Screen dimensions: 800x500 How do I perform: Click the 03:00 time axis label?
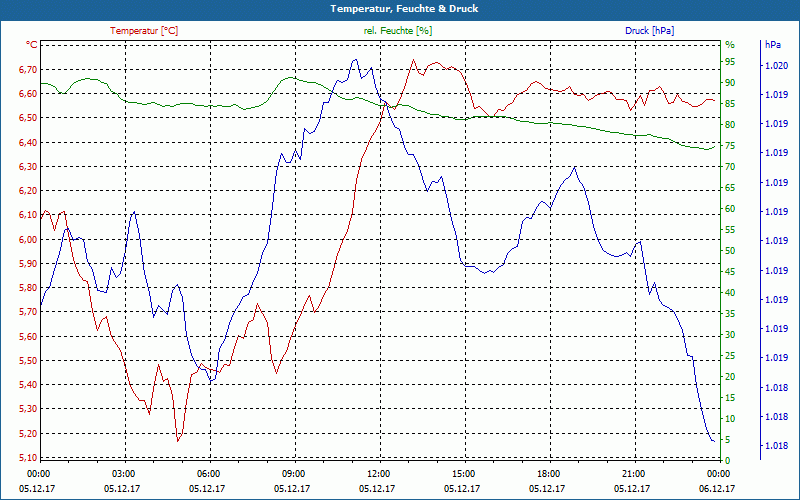pos(123,473)
